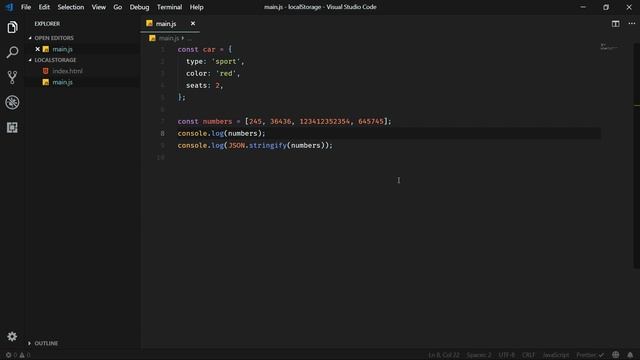Click the feedback globe icon in status bar
Viewport: 640px width, 360px height.
(616, 355)
